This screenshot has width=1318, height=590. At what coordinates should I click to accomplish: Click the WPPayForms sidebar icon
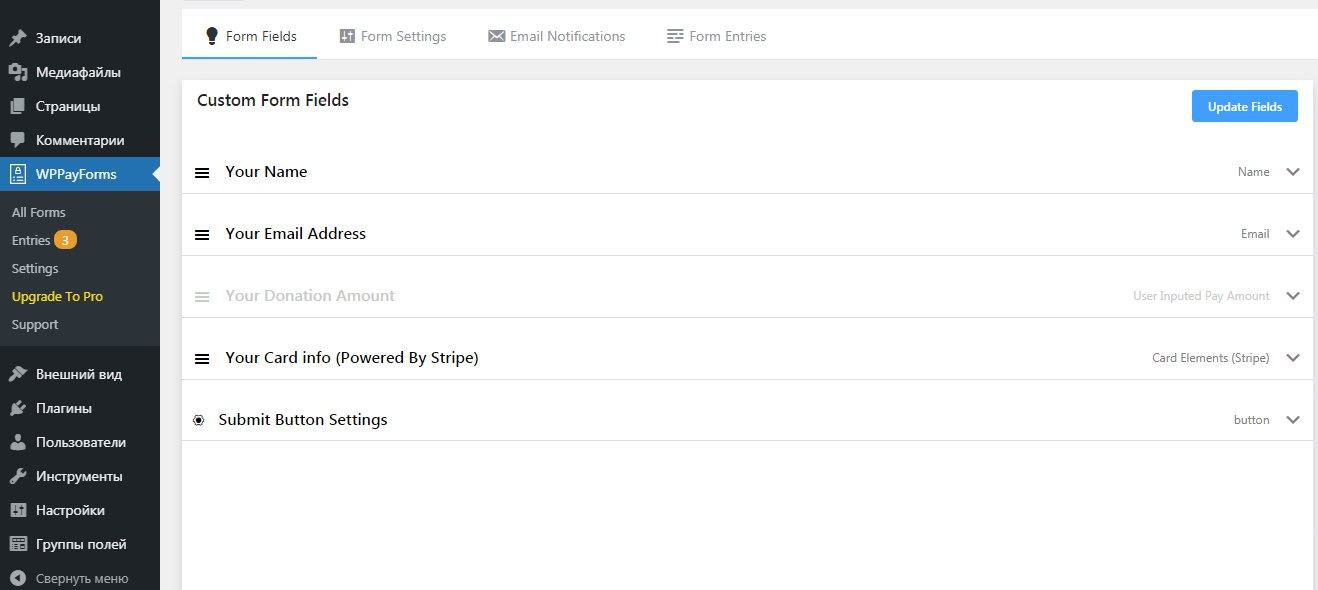click(18, 174)
